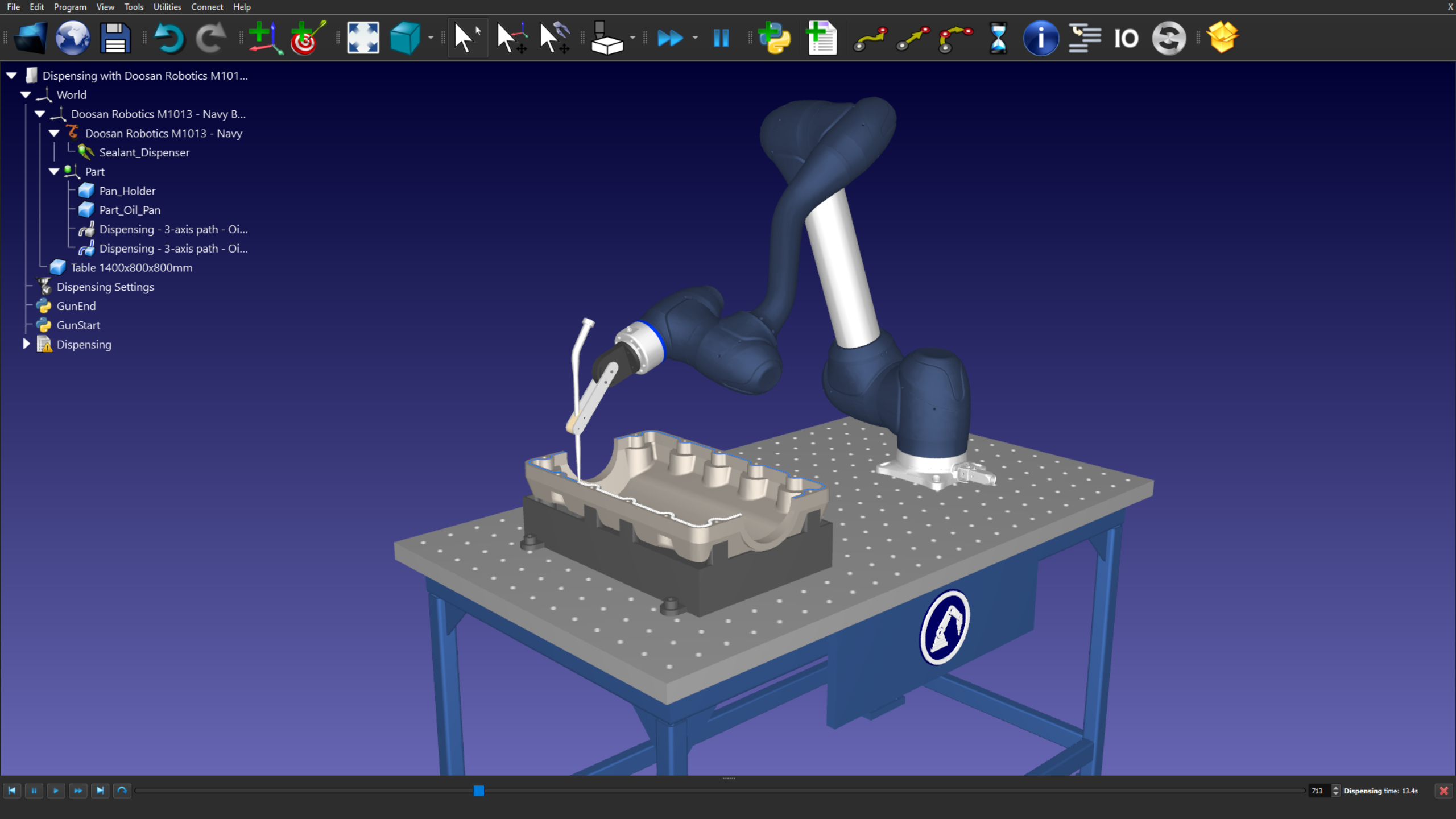This screenshot has height=819, width=1456.
Task: Select the Dispensing Settings tree item
Action: click(x=105, y=287)
